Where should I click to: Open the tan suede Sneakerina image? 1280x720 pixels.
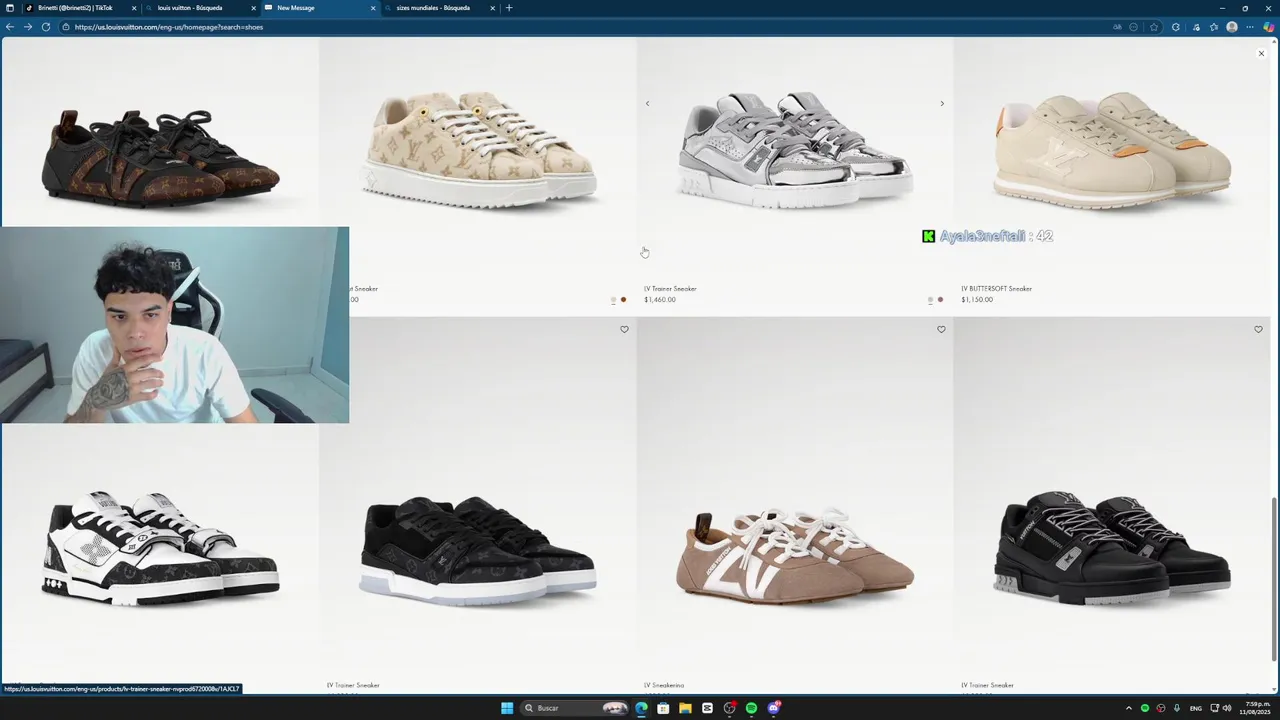[794, 555]
